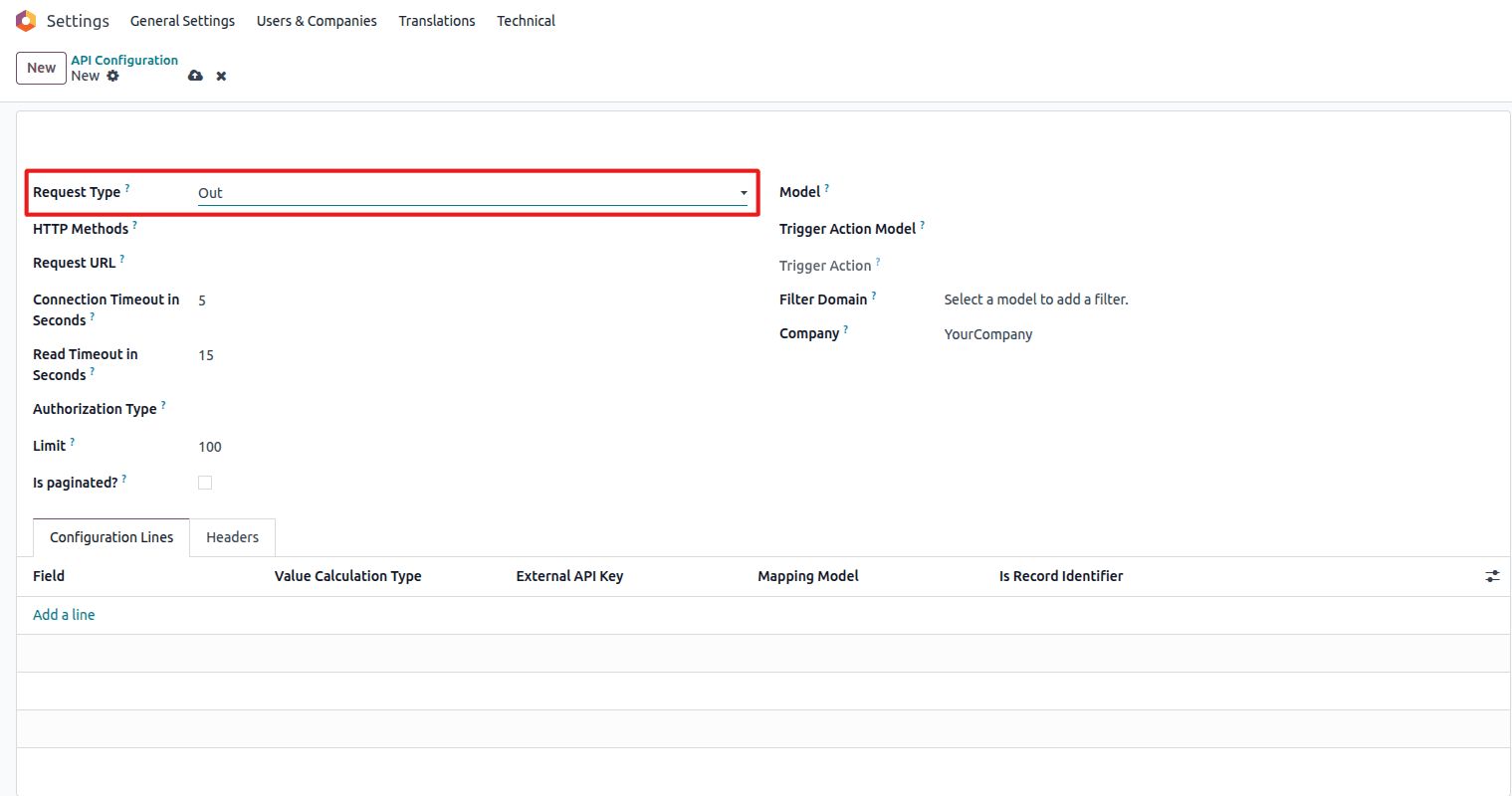Screen dimensions: 1512x796
Task: Switch to the Headers tab
Action: click(x=232, y=537)
